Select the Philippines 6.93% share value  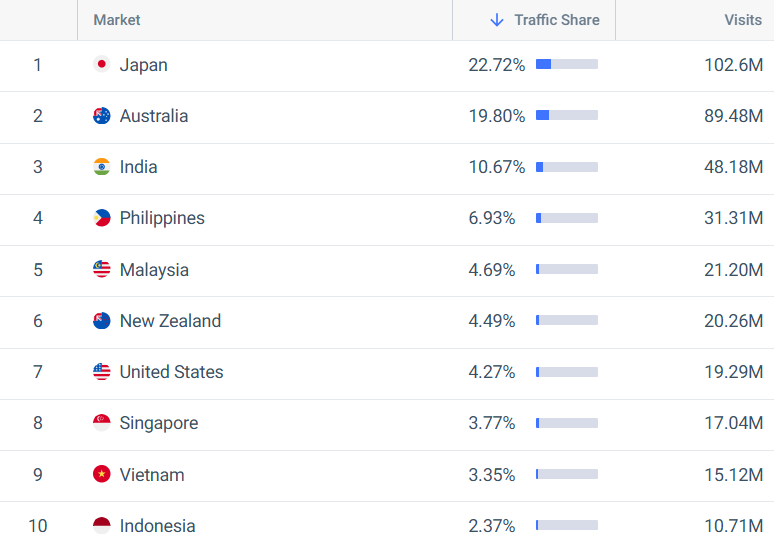[492, 218]
